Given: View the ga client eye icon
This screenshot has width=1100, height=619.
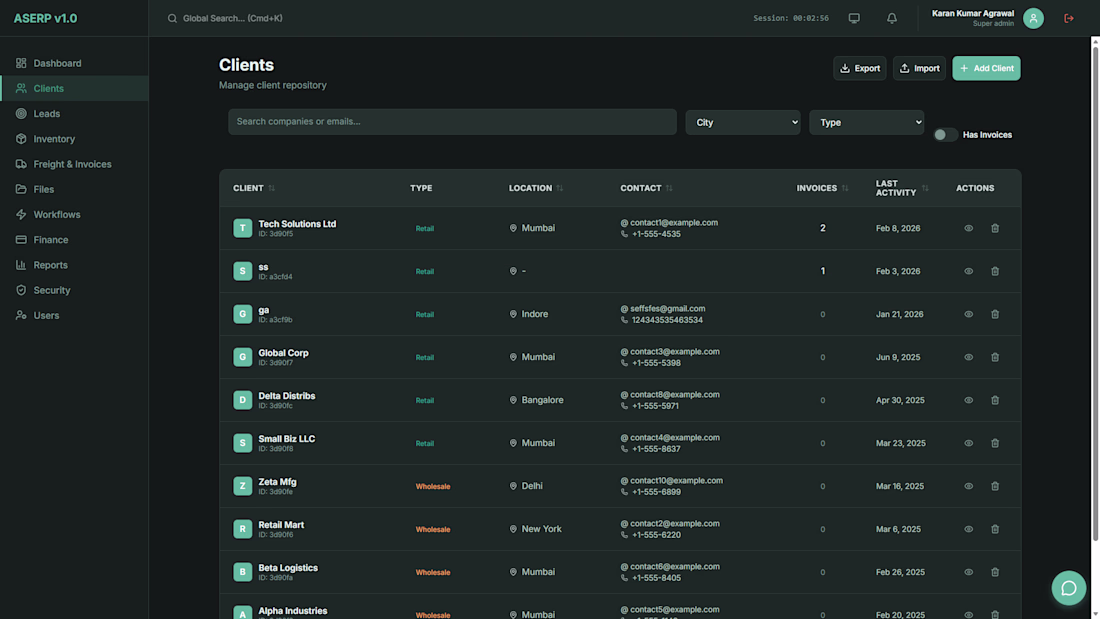Looking at the screenshot, I should [x=968, y=314].
